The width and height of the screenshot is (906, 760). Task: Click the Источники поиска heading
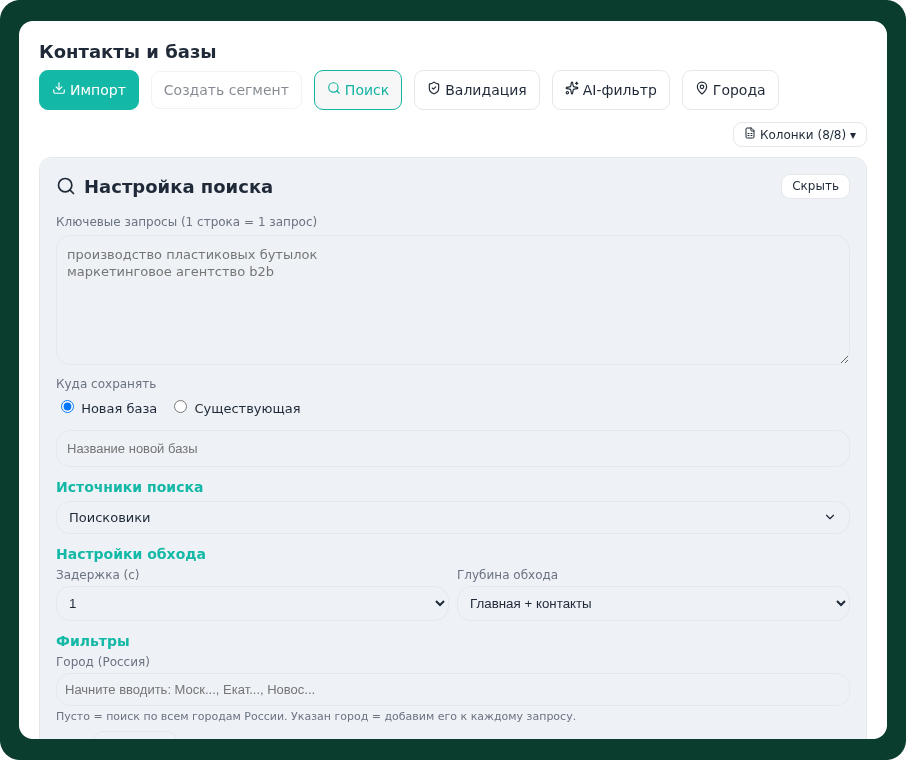(x=129, y=487)
